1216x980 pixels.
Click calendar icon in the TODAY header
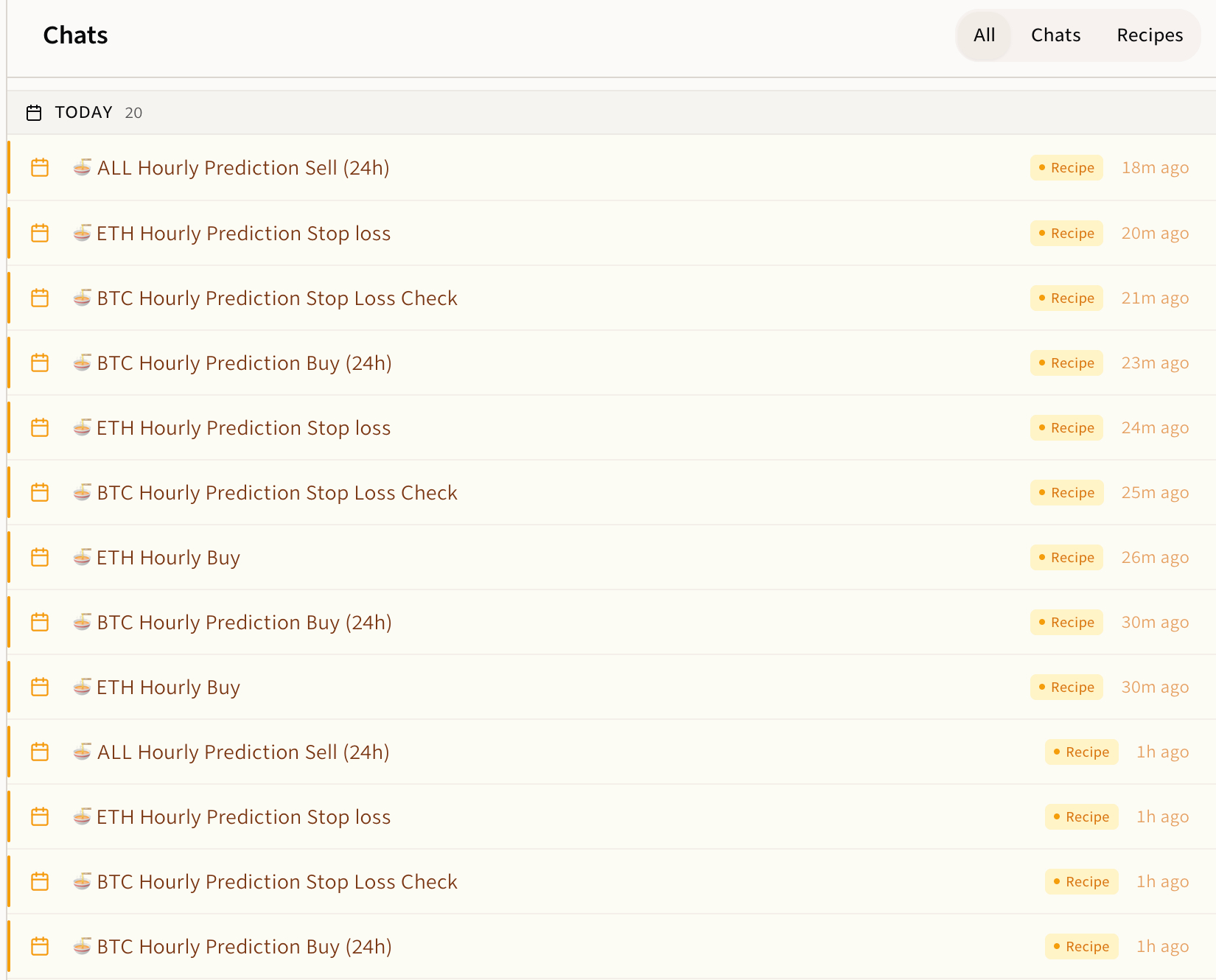click(x=34, y=113)
